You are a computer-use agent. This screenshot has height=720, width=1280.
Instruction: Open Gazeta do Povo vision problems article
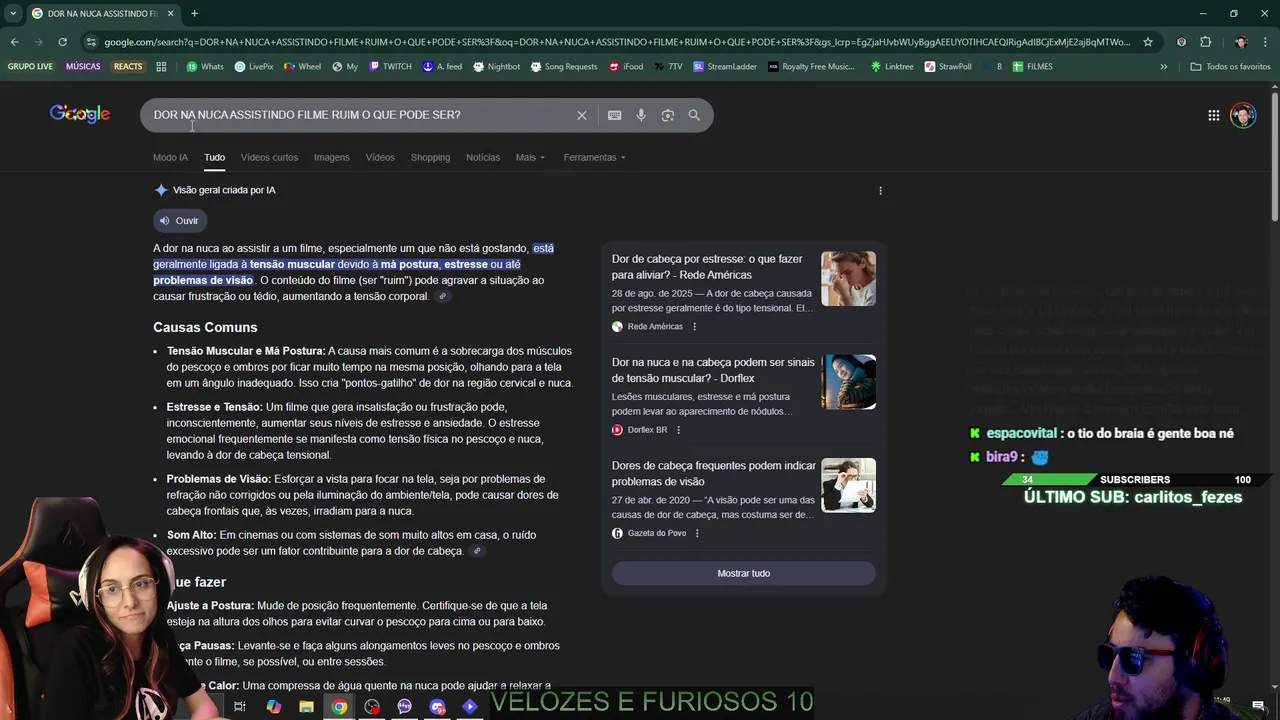(x=714, y=473)
